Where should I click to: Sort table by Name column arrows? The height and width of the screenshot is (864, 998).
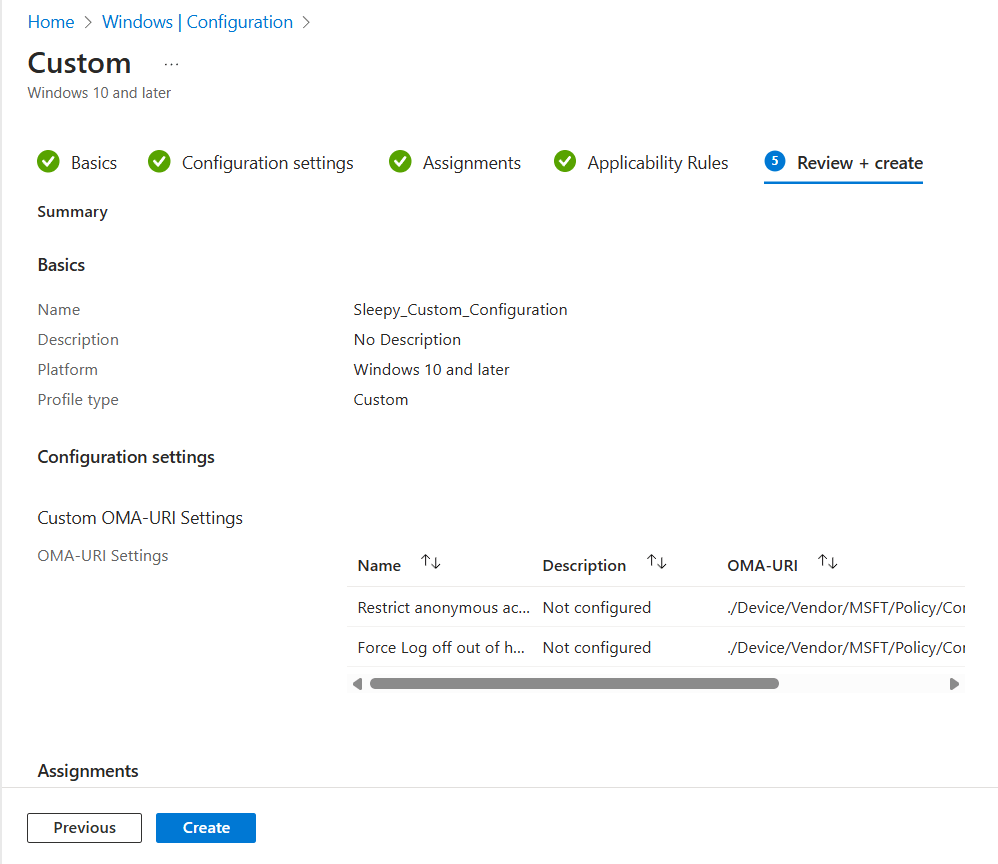coord(431,563)
